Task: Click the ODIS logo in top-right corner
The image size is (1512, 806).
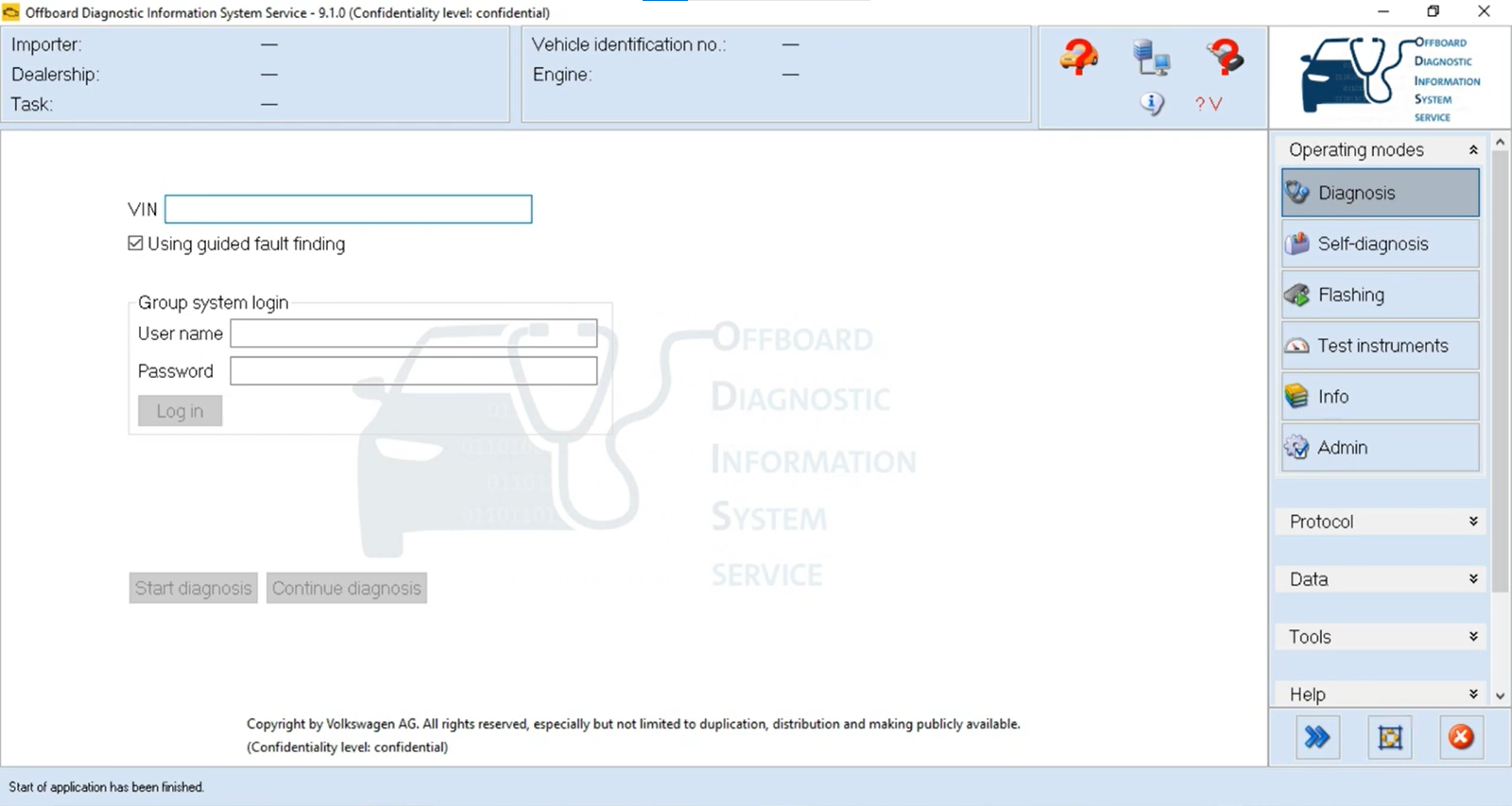Action: [x=1390, y=78]
